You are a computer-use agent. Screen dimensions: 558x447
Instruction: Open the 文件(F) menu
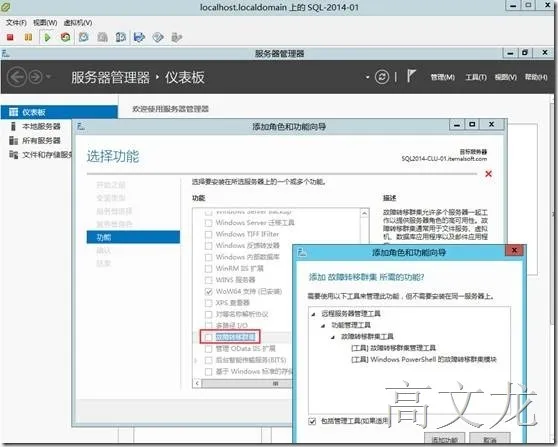[x=16, y=22]
